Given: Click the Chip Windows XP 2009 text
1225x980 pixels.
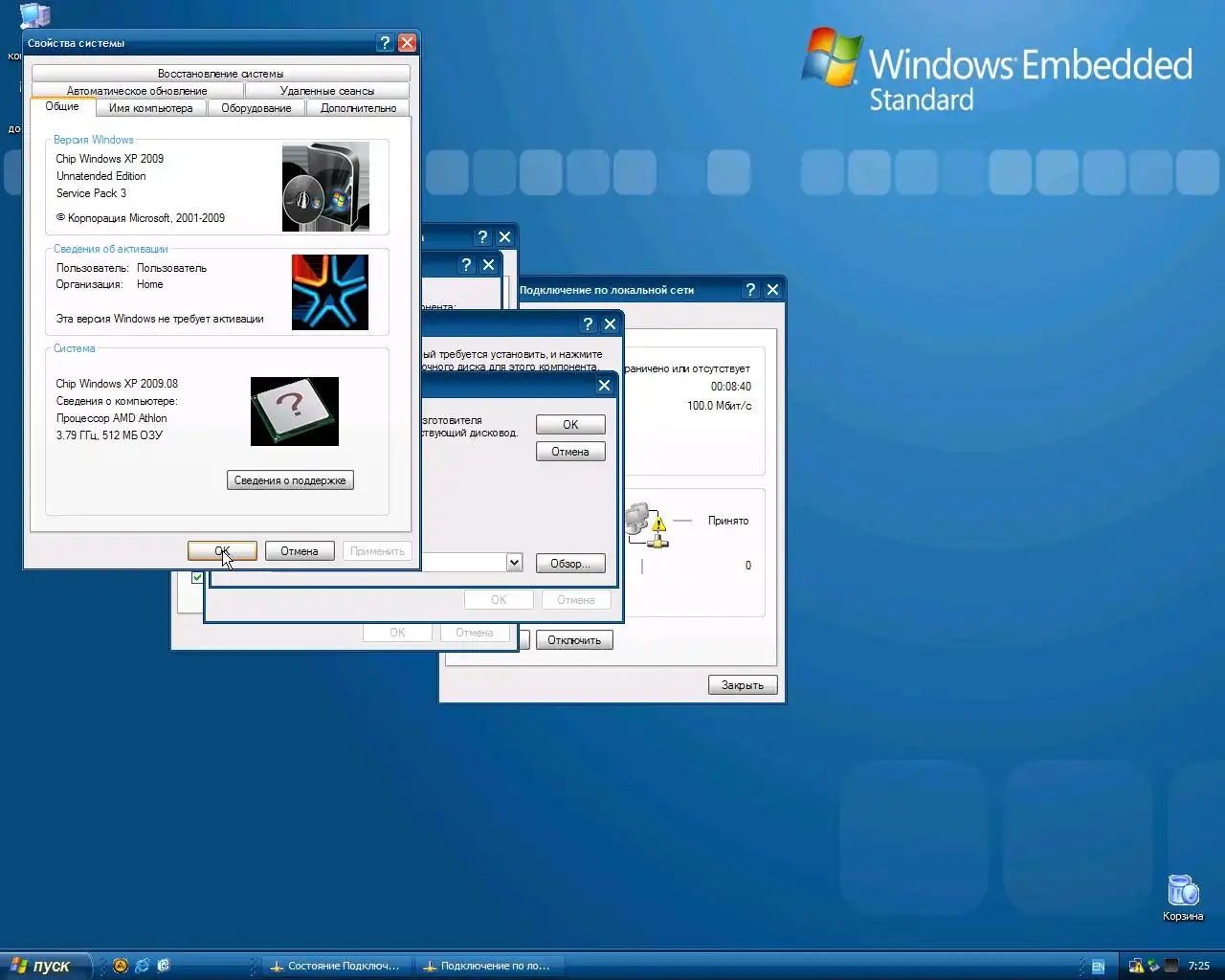Looking at the screenshot, I should (110, 159).
